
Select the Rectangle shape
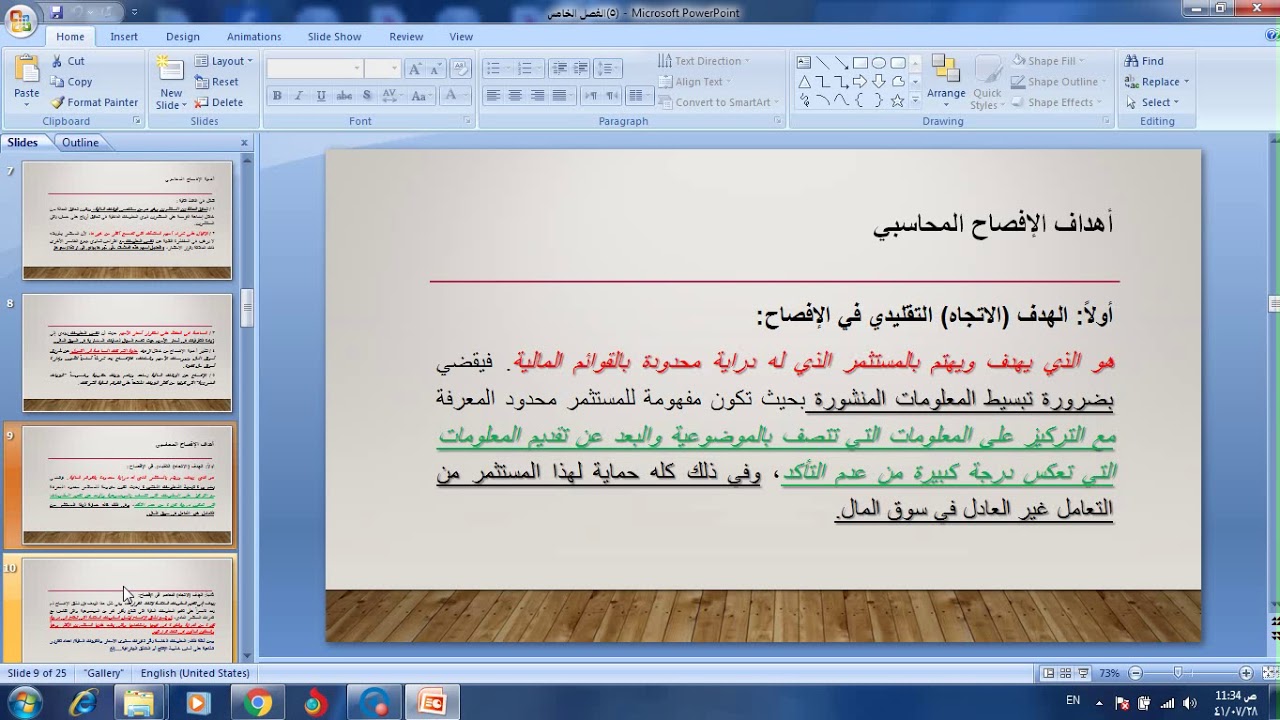(860, 62)
